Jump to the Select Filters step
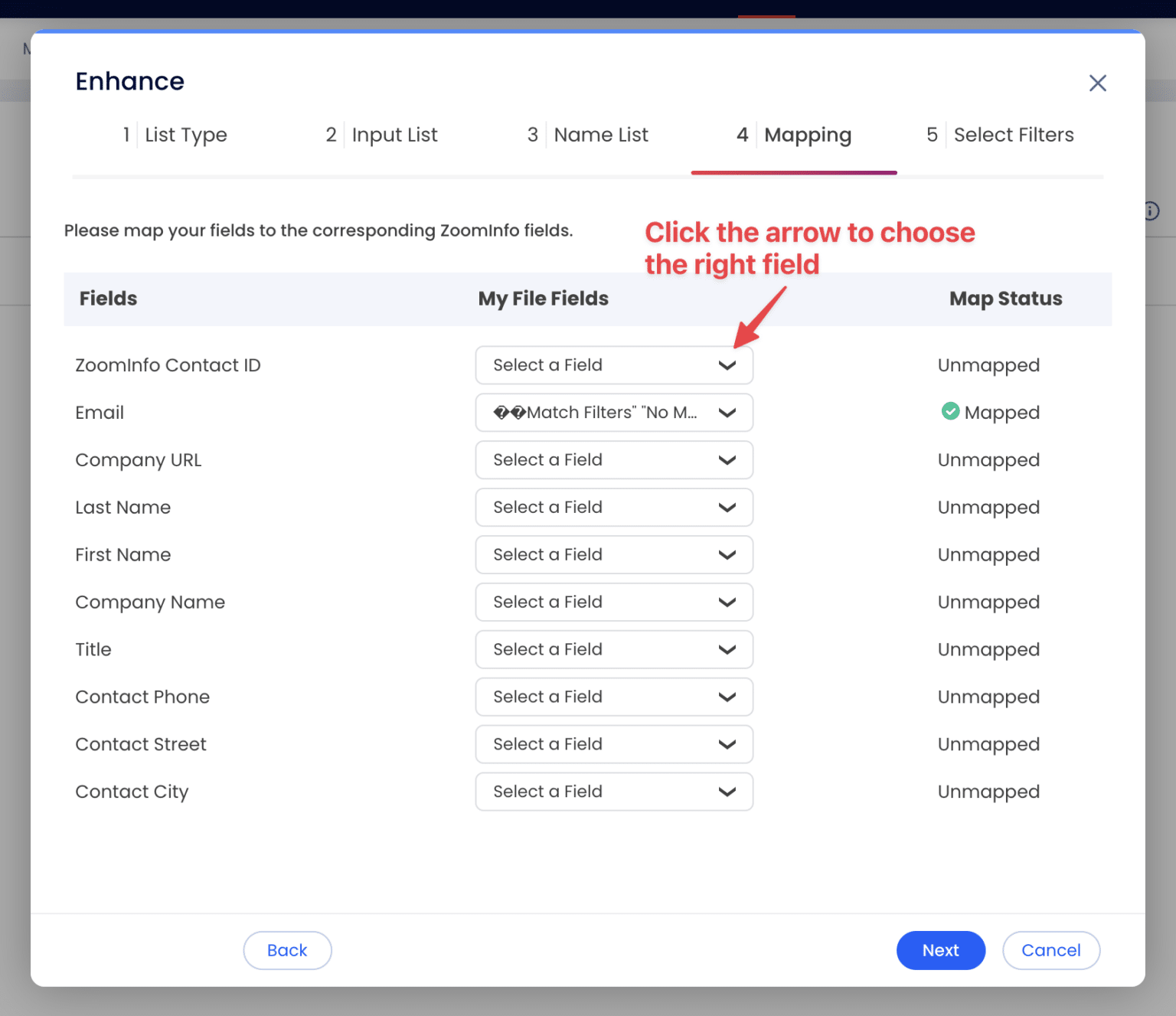This screenshot has width=1176, height=1016. pyautogui.click(x=1014, y=135)
